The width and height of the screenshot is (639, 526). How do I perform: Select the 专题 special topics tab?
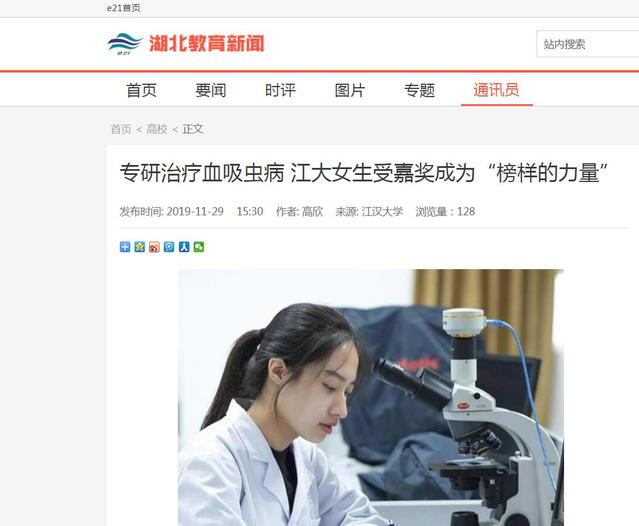click(419, 90)
